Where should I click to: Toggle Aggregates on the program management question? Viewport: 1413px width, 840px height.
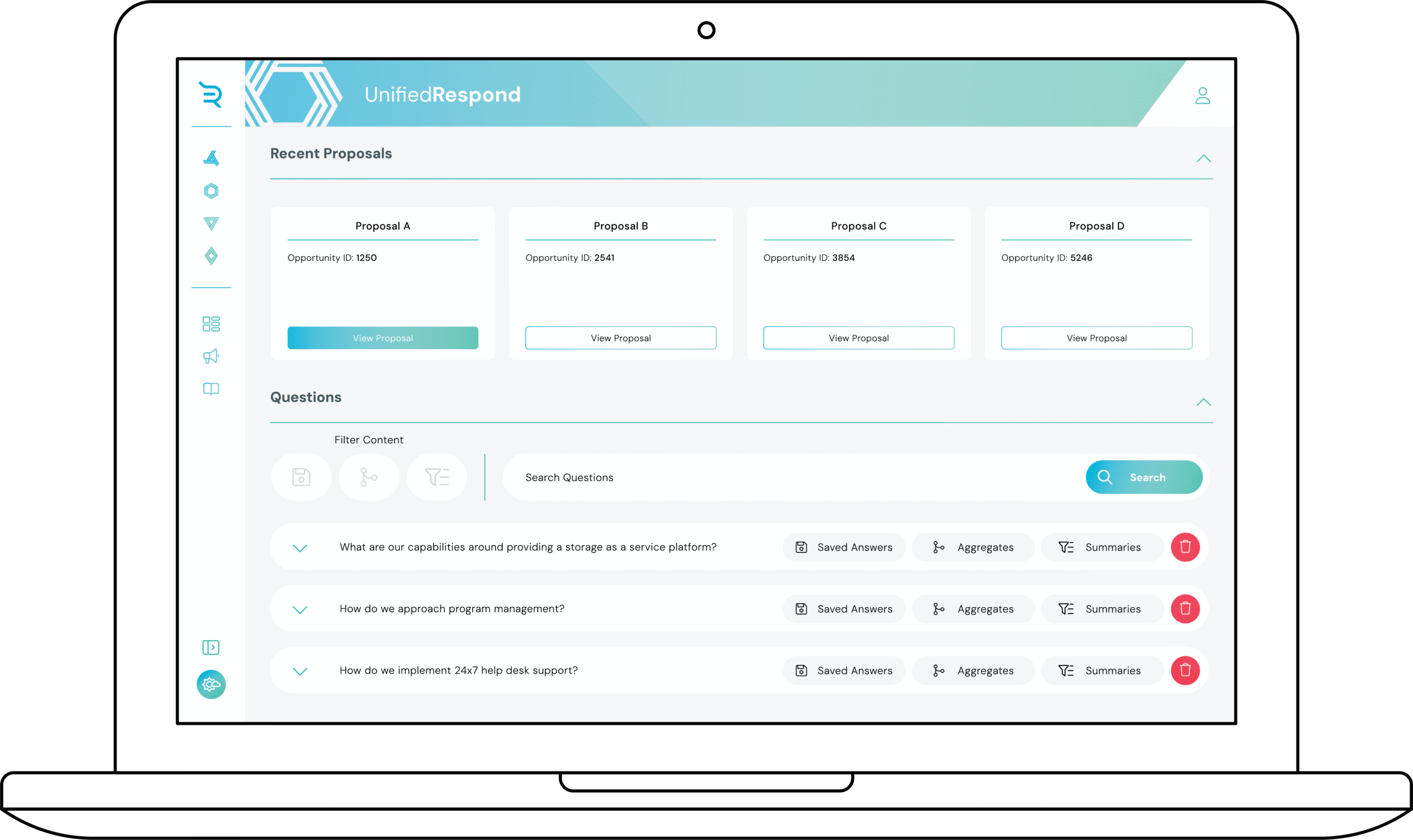[x=973, y=609]
